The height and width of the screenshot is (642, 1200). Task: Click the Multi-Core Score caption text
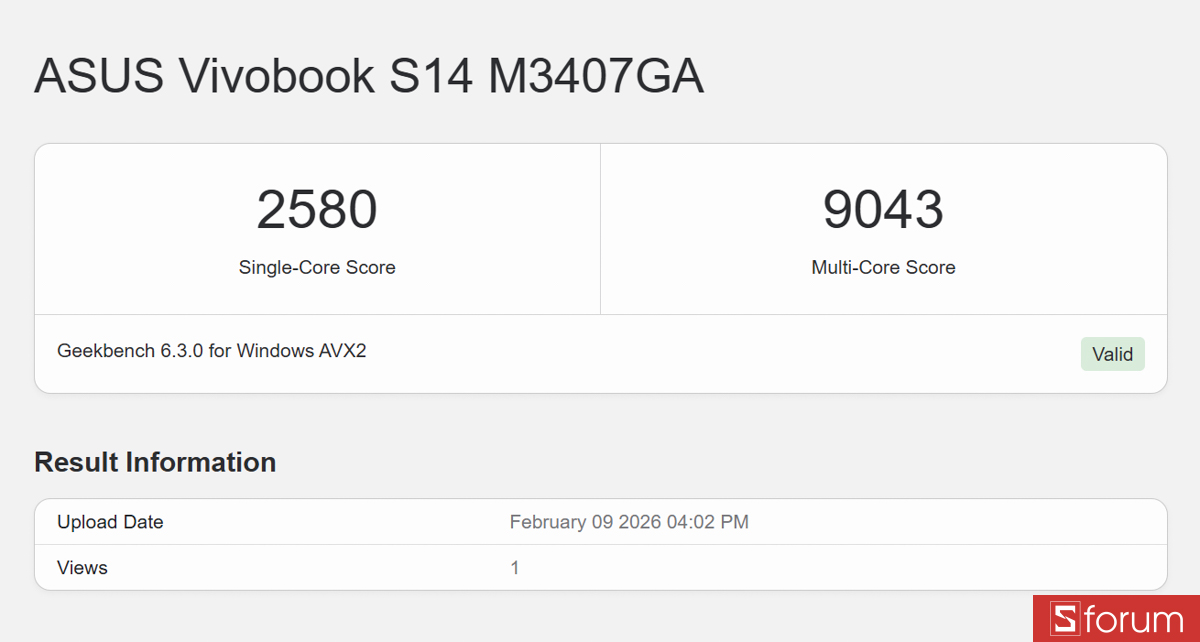click(883, 267)
